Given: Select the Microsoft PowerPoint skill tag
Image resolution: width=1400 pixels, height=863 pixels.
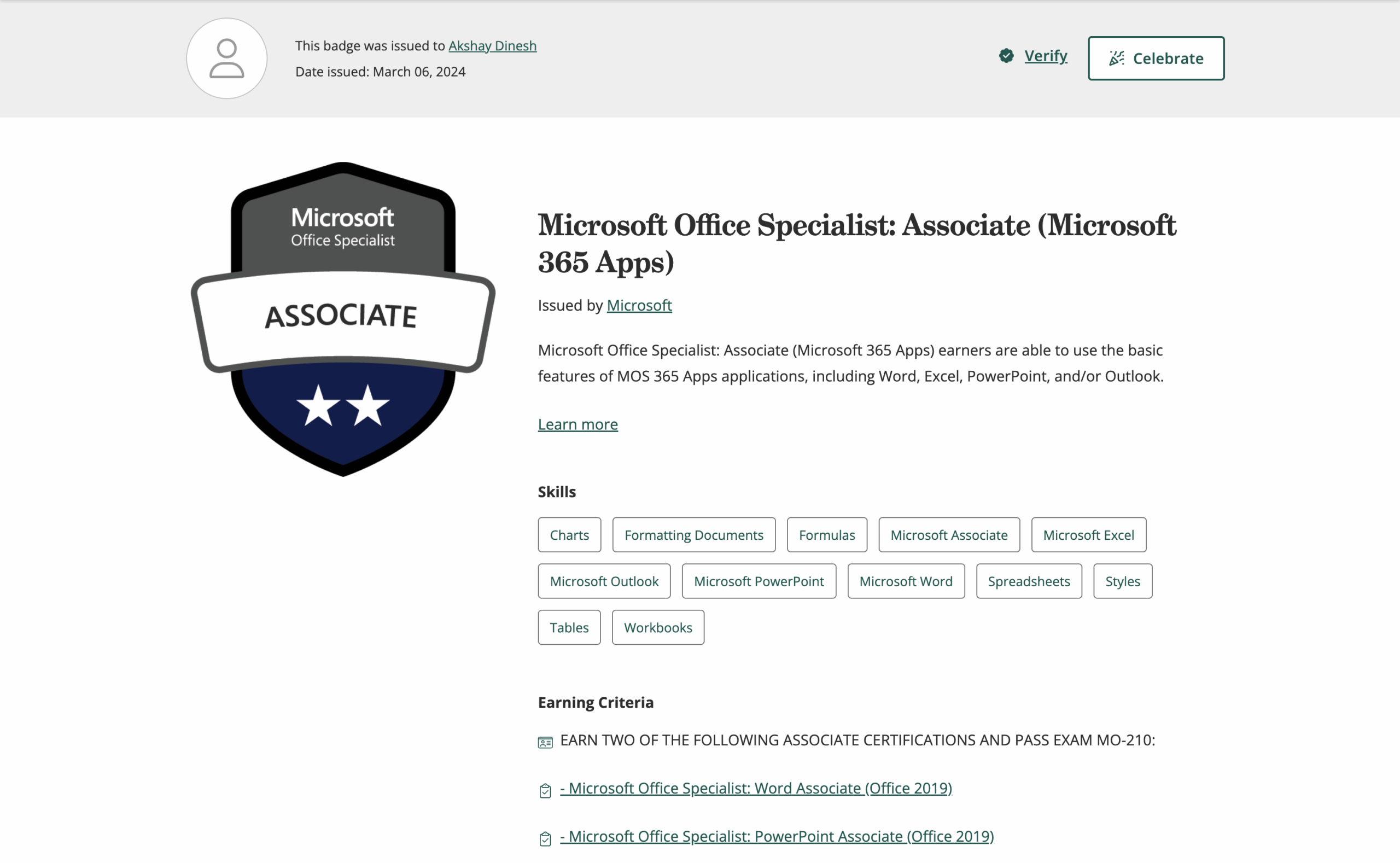Looking at the screenshot, I should [x=759, y=581].
